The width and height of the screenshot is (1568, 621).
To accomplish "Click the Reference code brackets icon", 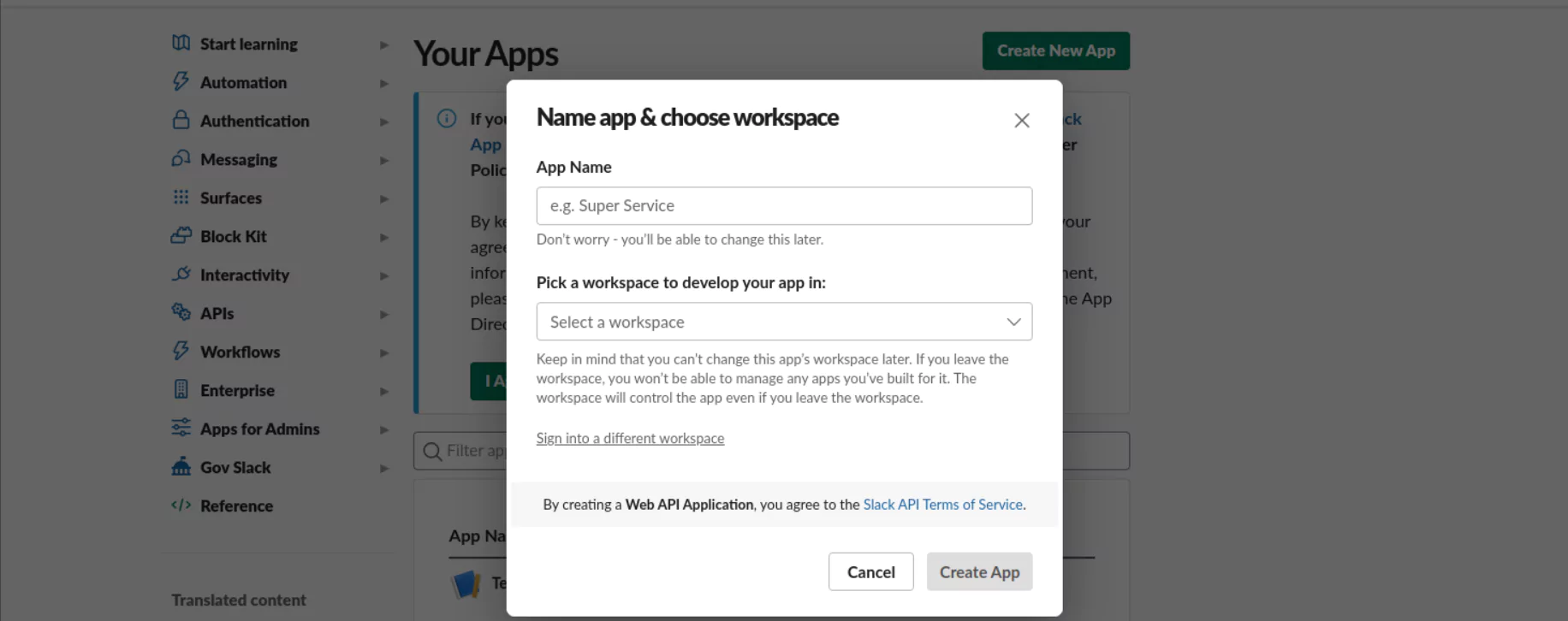I will point(181,505).
